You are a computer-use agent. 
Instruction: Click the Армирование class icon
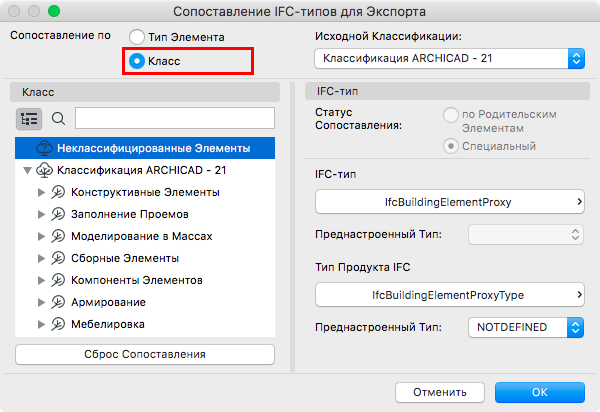point(58,302)
